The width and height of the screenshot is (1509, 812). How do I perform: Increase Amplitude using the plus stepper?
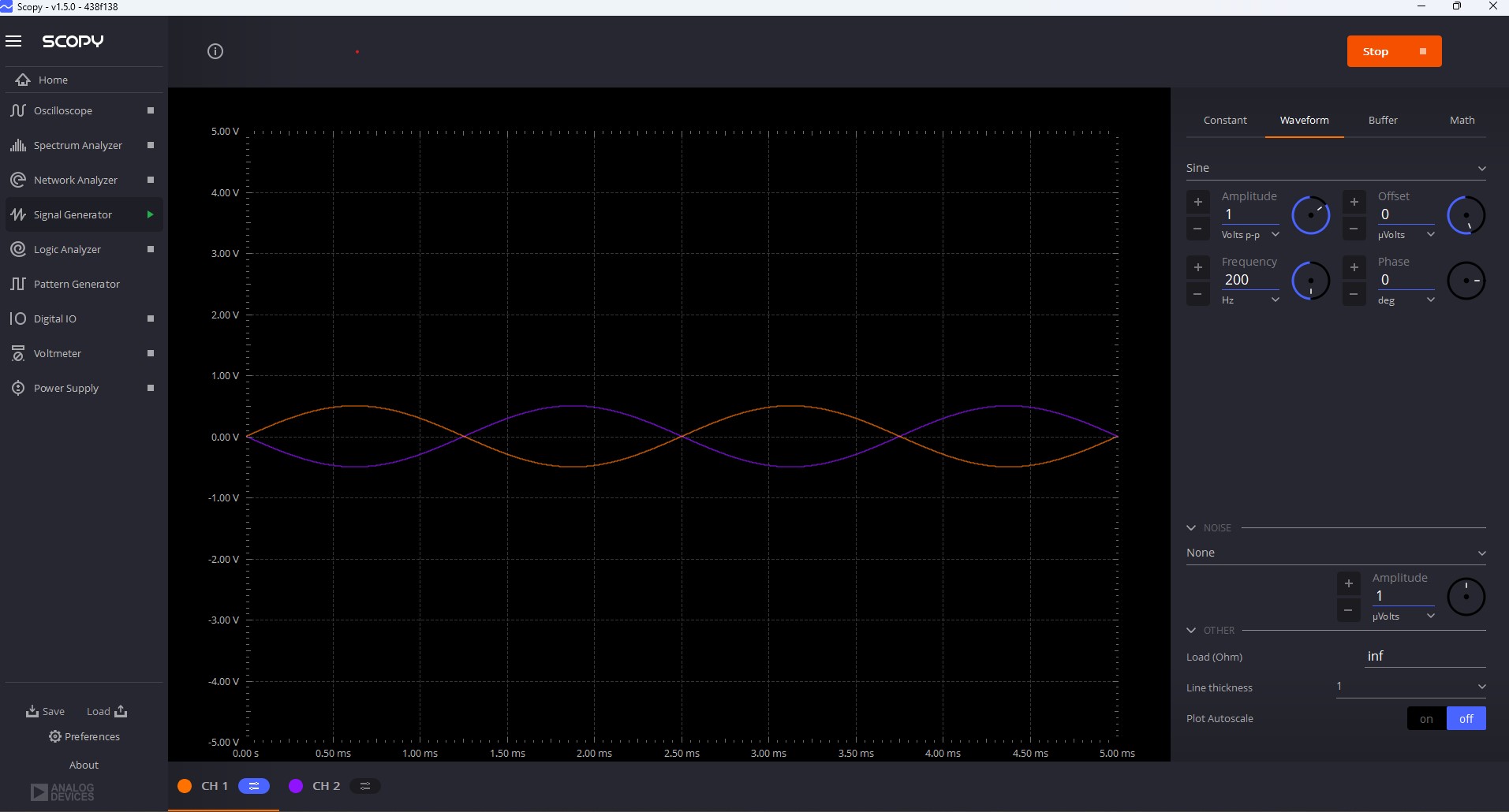pyautogui.click(x=1197, y=202)
